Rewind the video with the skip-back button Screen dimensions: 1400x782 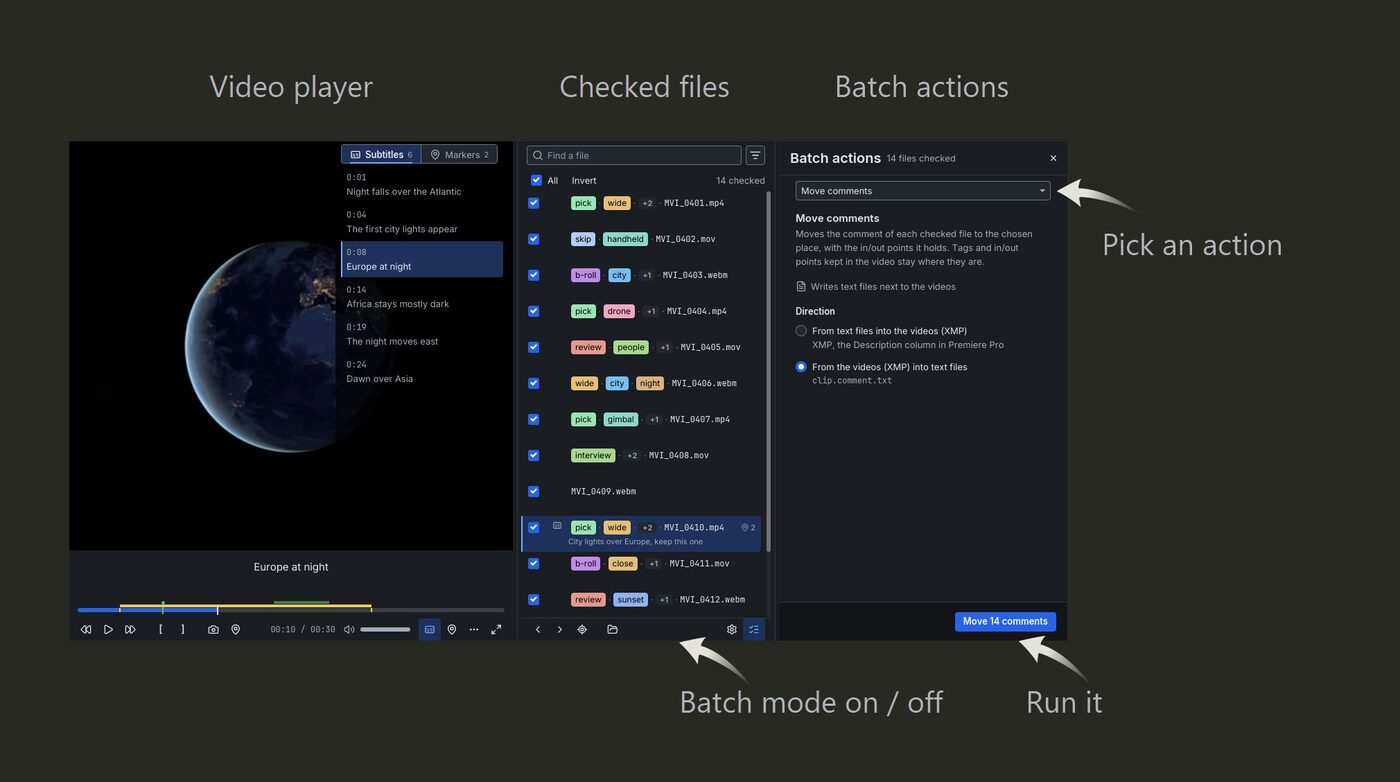click(x=86, y=629)
